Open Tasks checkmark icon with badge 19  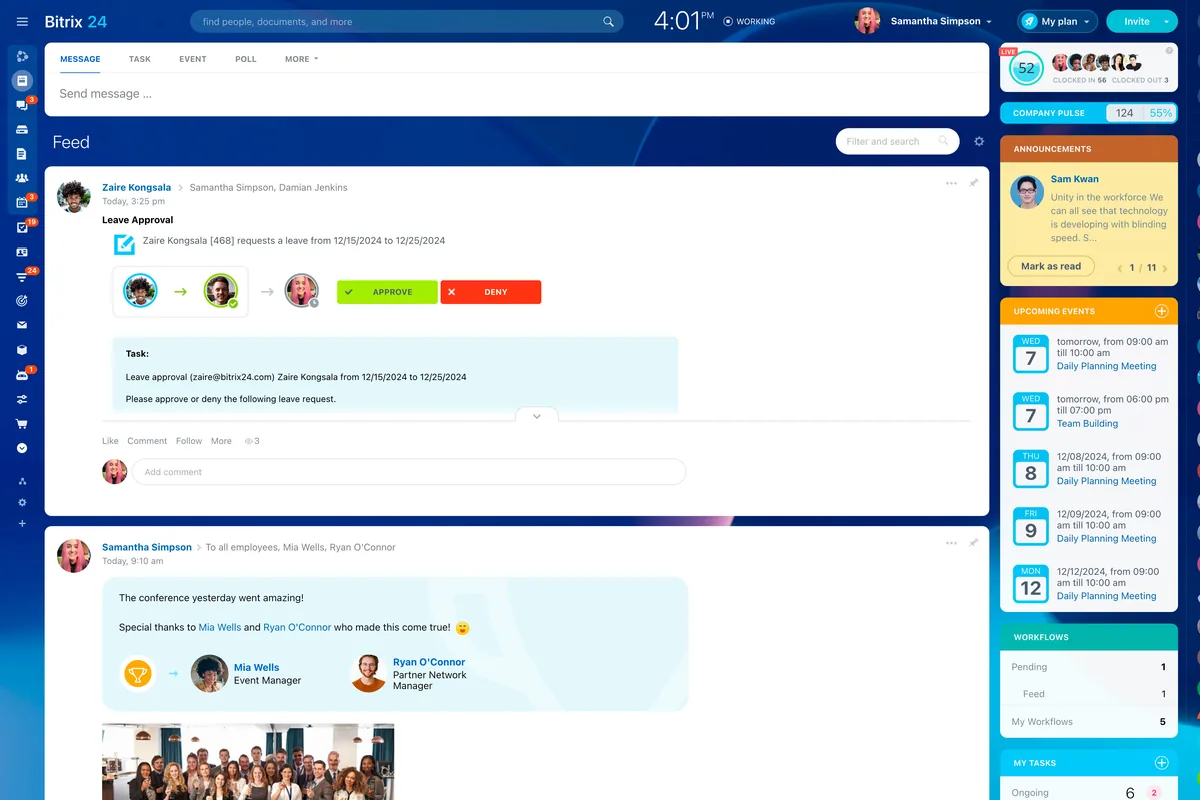(22, 228)
